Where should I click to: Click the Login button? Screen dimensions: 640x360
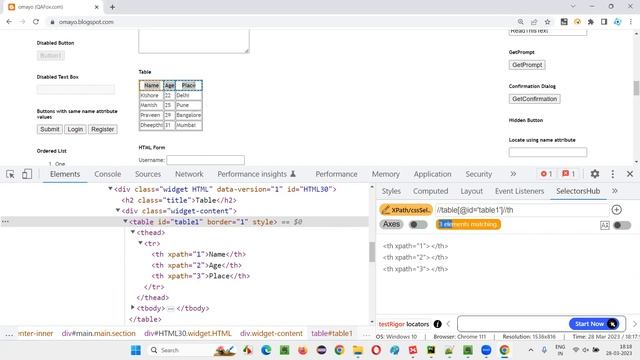click(75, 129)
